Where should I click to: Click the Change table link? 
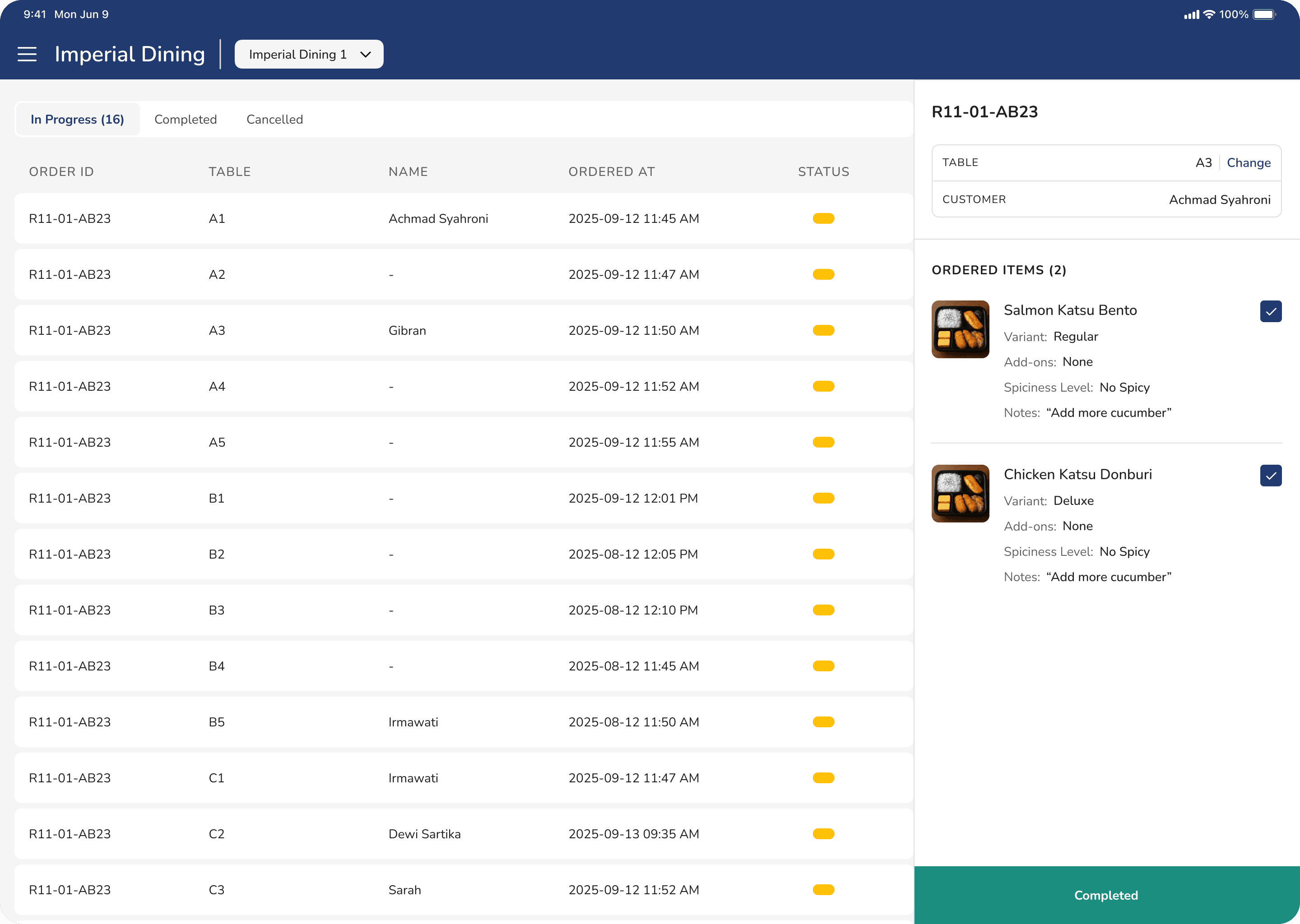pyautogui.click(x=1248, y=163)
